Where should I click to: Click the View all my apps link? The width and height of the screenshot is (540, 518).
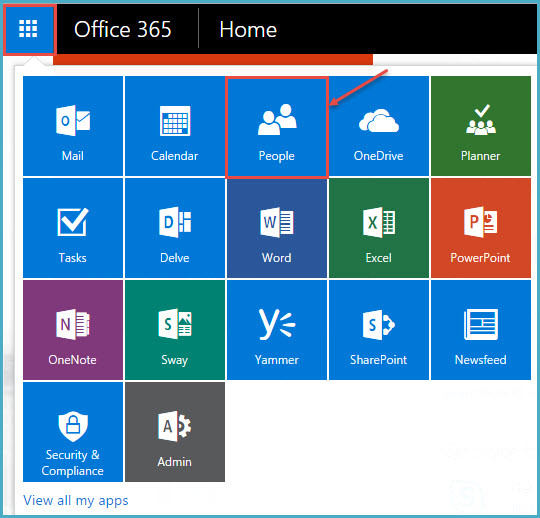click(75, 500)
